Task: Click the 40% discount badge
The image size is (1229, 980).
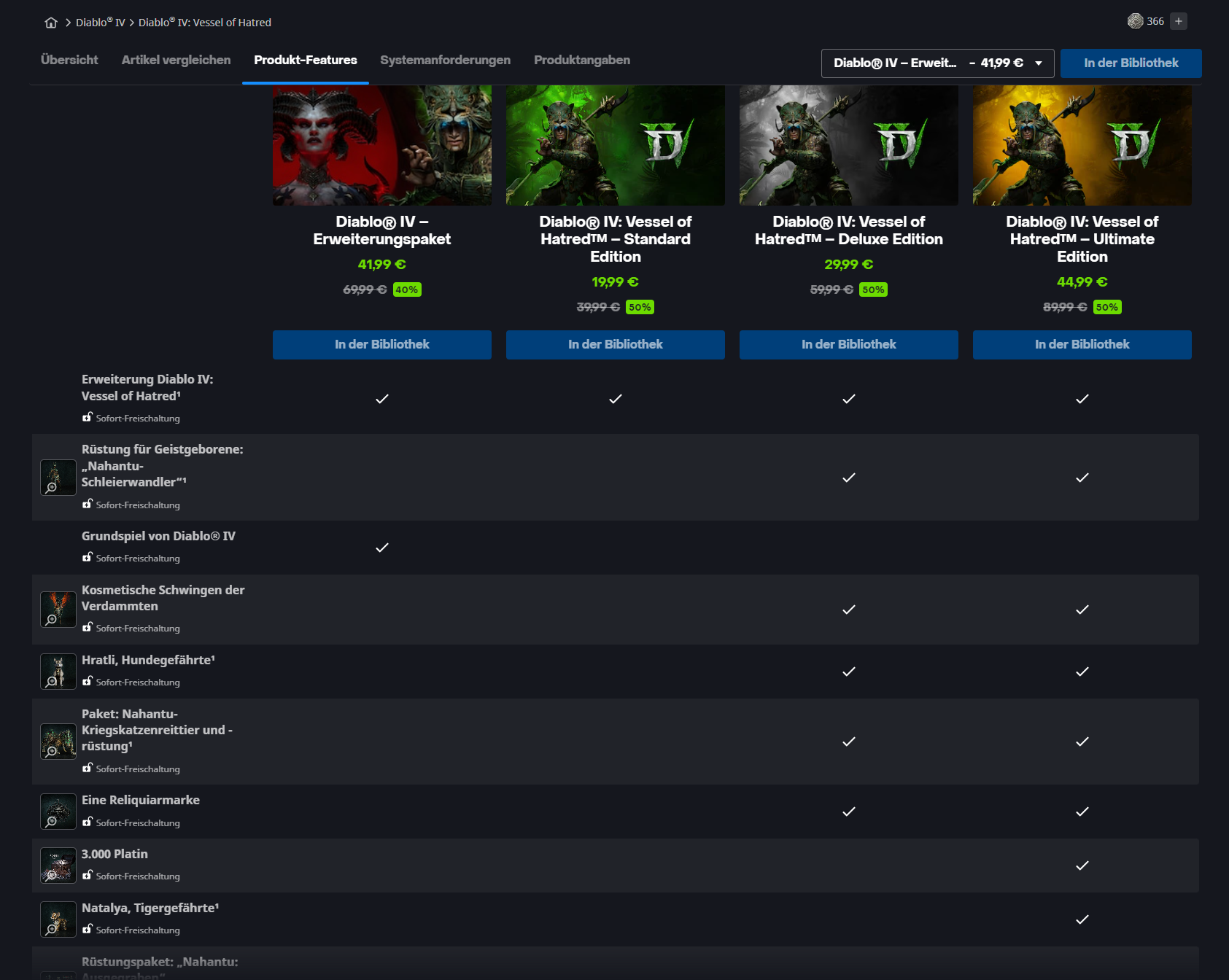Action: [x=407, y=289]
